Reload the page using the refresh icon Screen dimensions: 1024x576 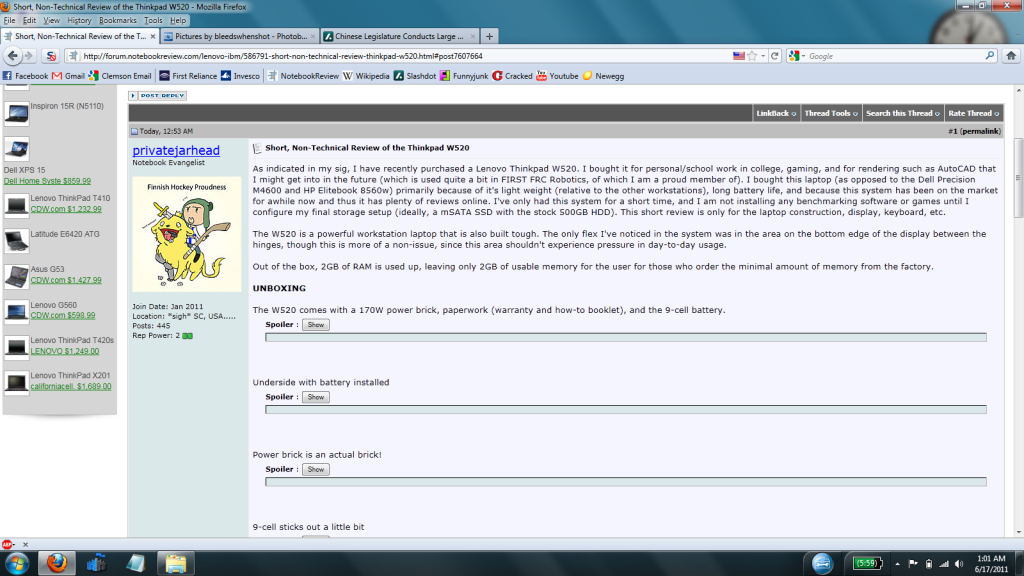775,56
